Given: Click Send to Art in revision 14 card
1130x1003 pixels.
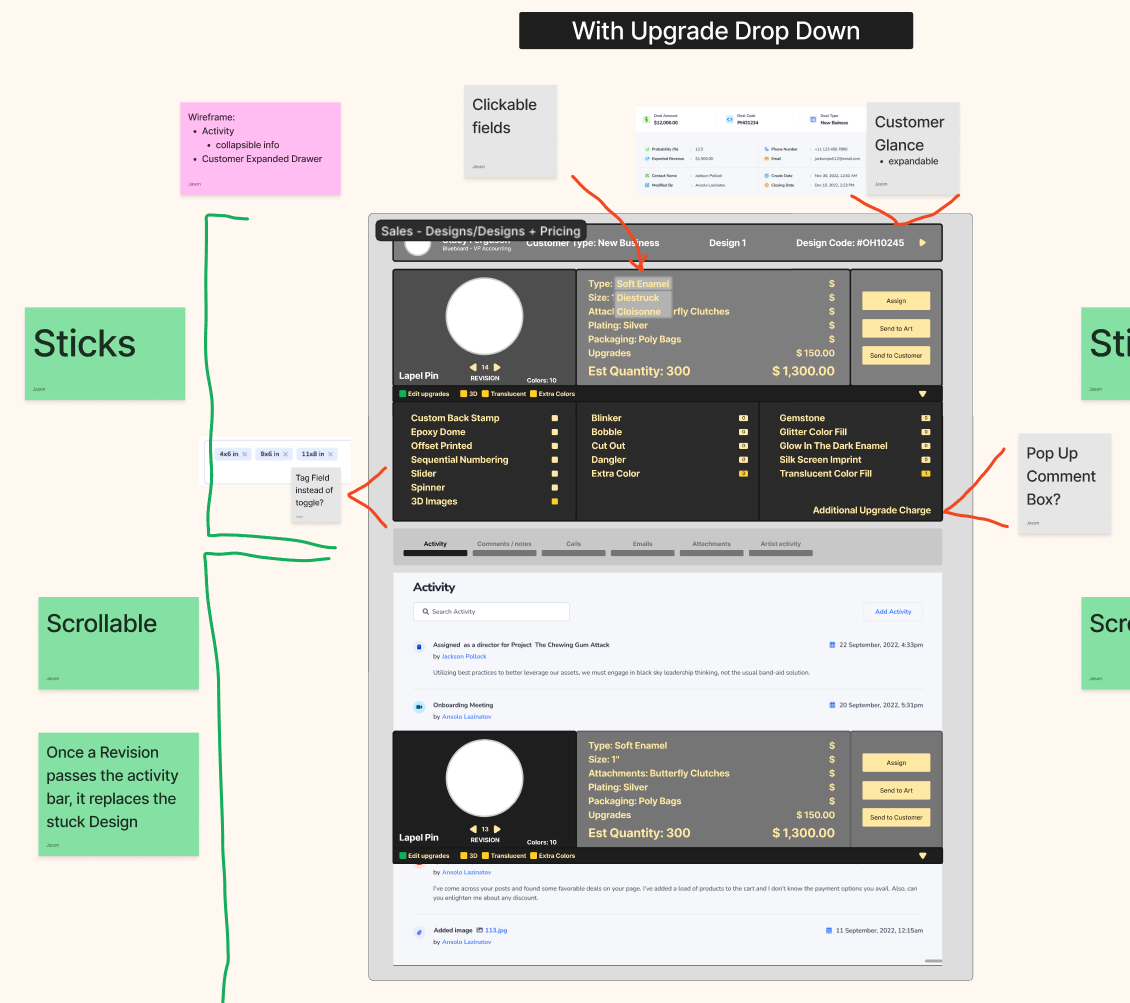Looking at the screenshot, I should [x=896, y=329].
